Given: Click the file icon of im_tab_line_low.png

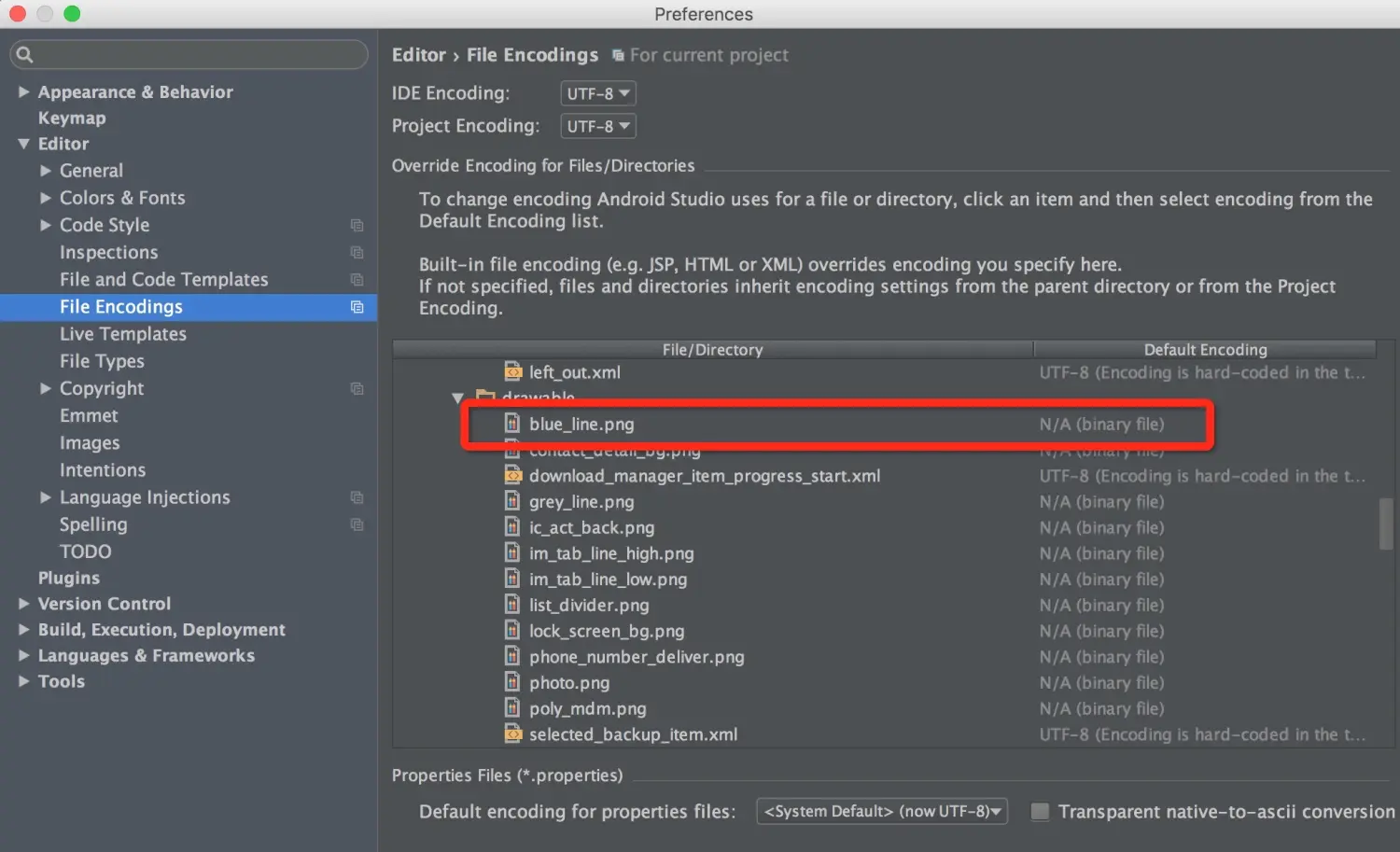Looking at the screenshot, I should pyautogui.click(x=512, y=579).
